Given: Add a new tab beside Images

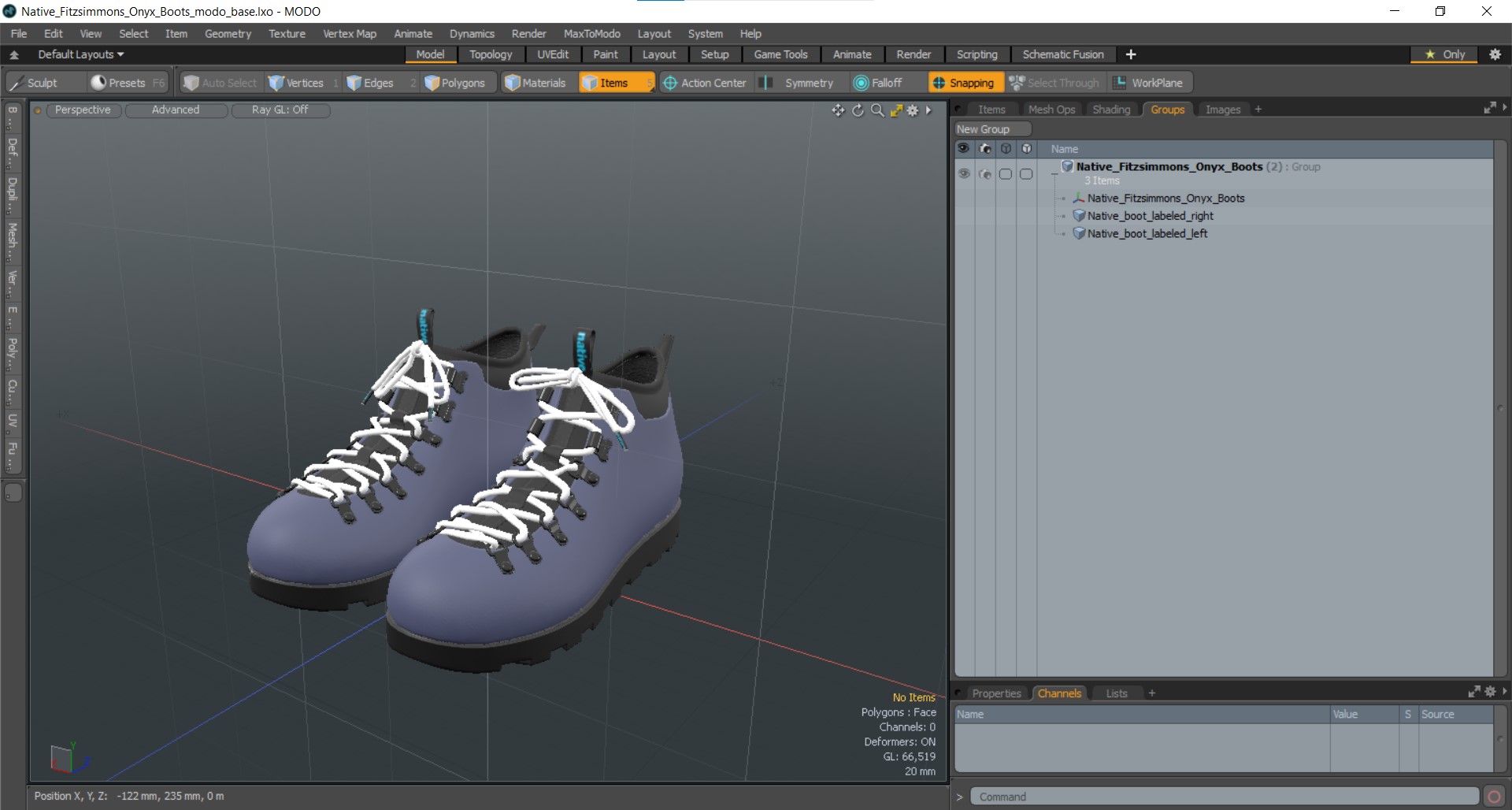Looking at the screenshot, I should 1258,110.
